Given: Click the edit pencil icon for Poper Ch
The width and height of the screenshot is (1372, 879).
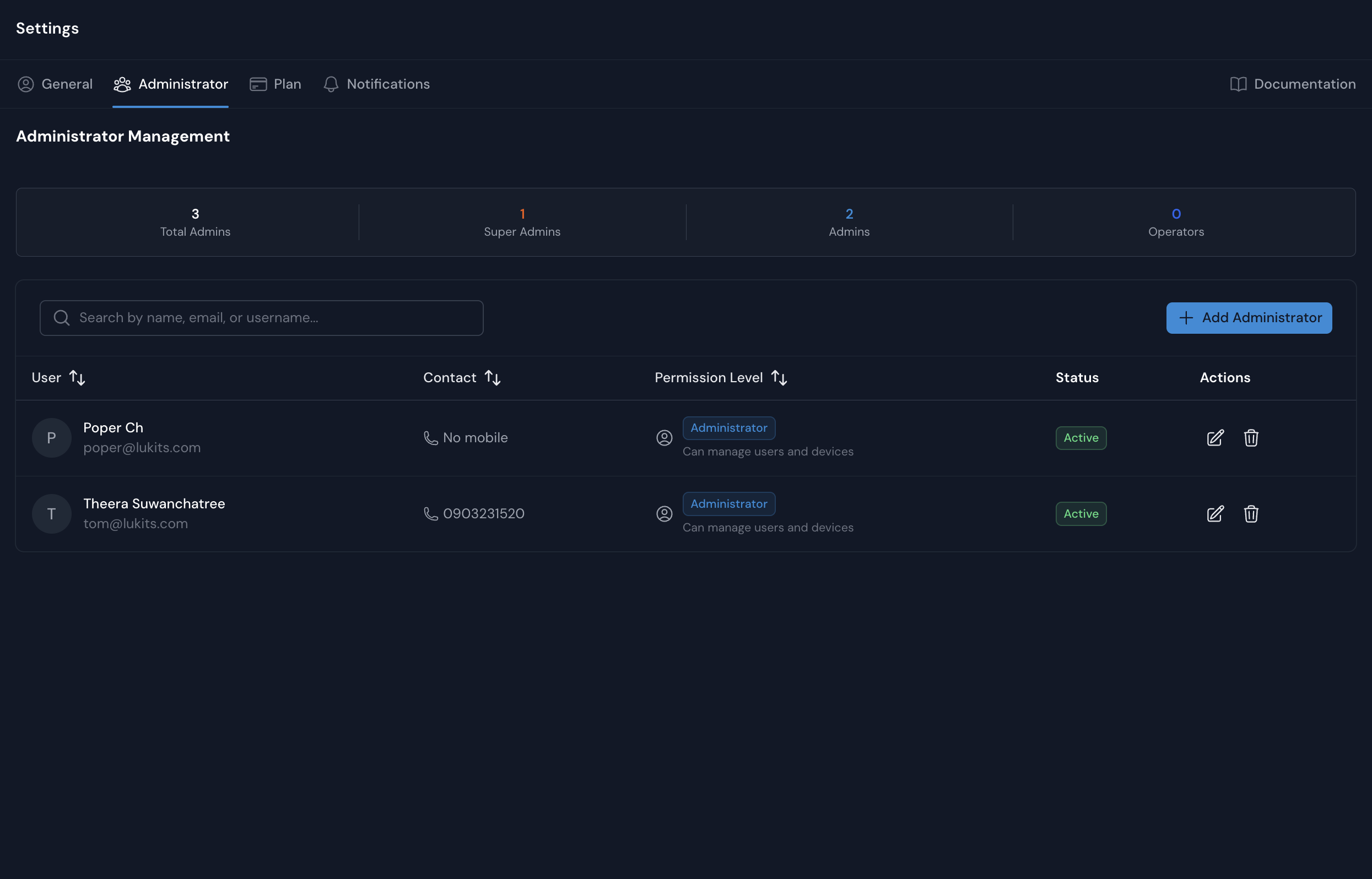Looking at the screenshot, I should 1214,438.
